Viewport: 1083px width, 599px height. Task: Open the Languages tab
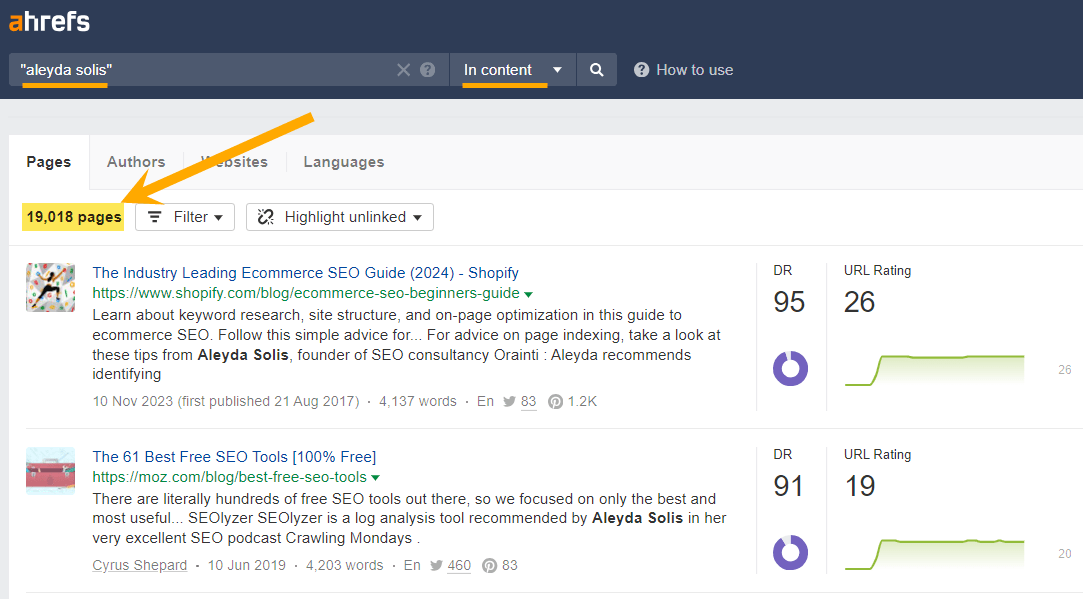343,161
